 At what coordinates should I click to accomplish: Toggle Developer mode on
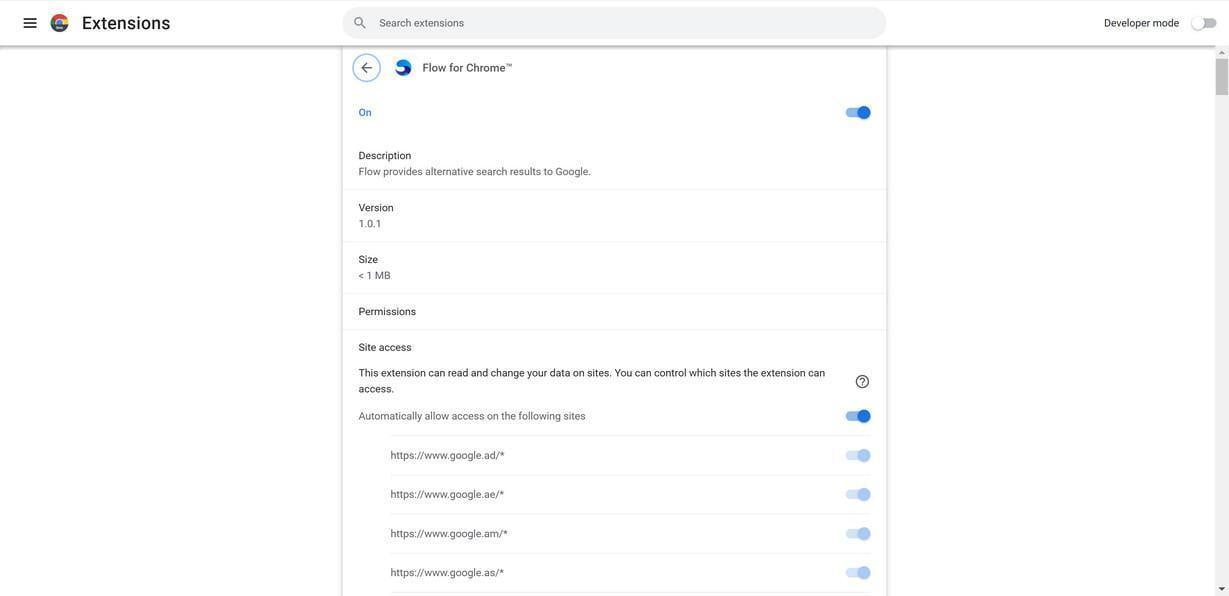[x=1203, y=23]
